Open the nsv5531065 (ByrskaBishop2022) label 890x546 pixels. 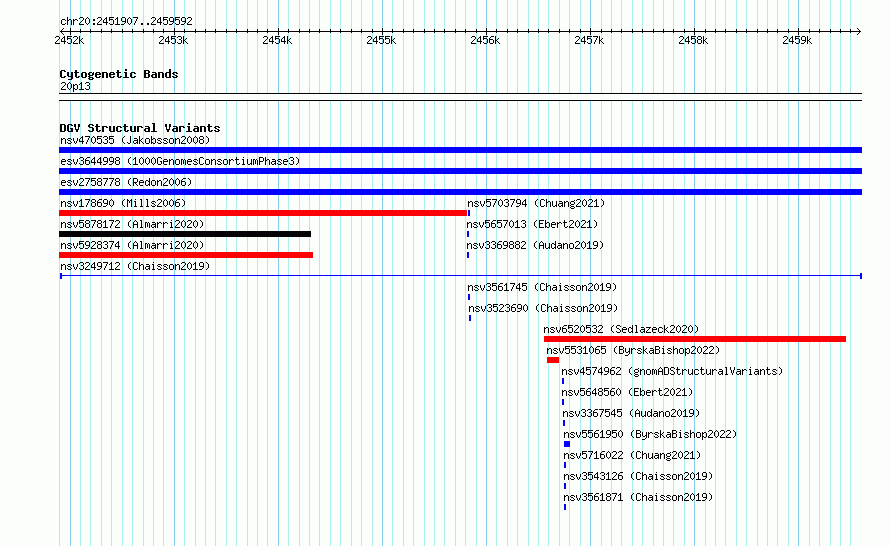pyautogui.click(x=633, y=350)
